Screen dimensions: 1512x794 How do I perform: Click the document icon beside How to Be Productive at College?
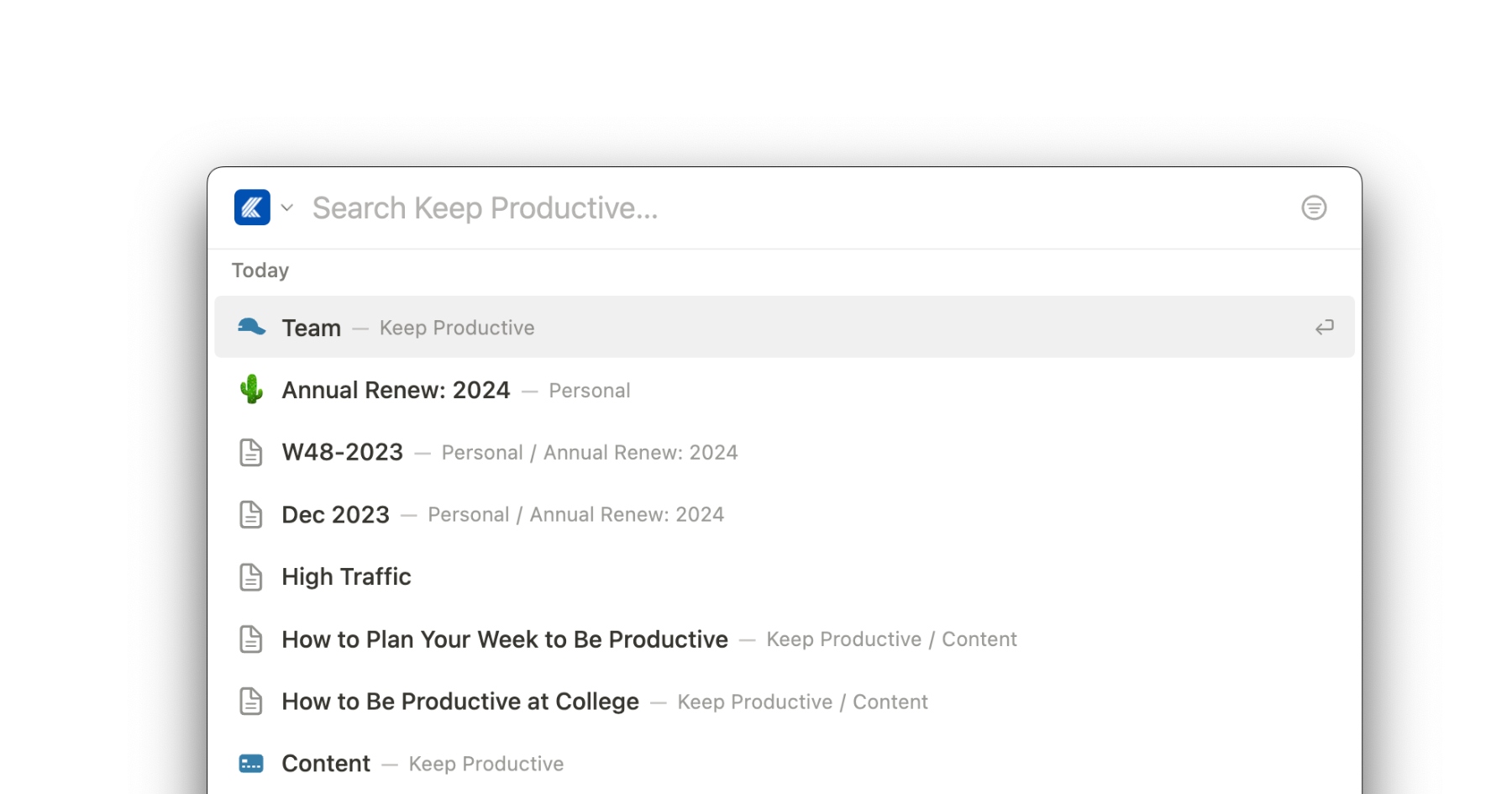(x=251, y=701)
